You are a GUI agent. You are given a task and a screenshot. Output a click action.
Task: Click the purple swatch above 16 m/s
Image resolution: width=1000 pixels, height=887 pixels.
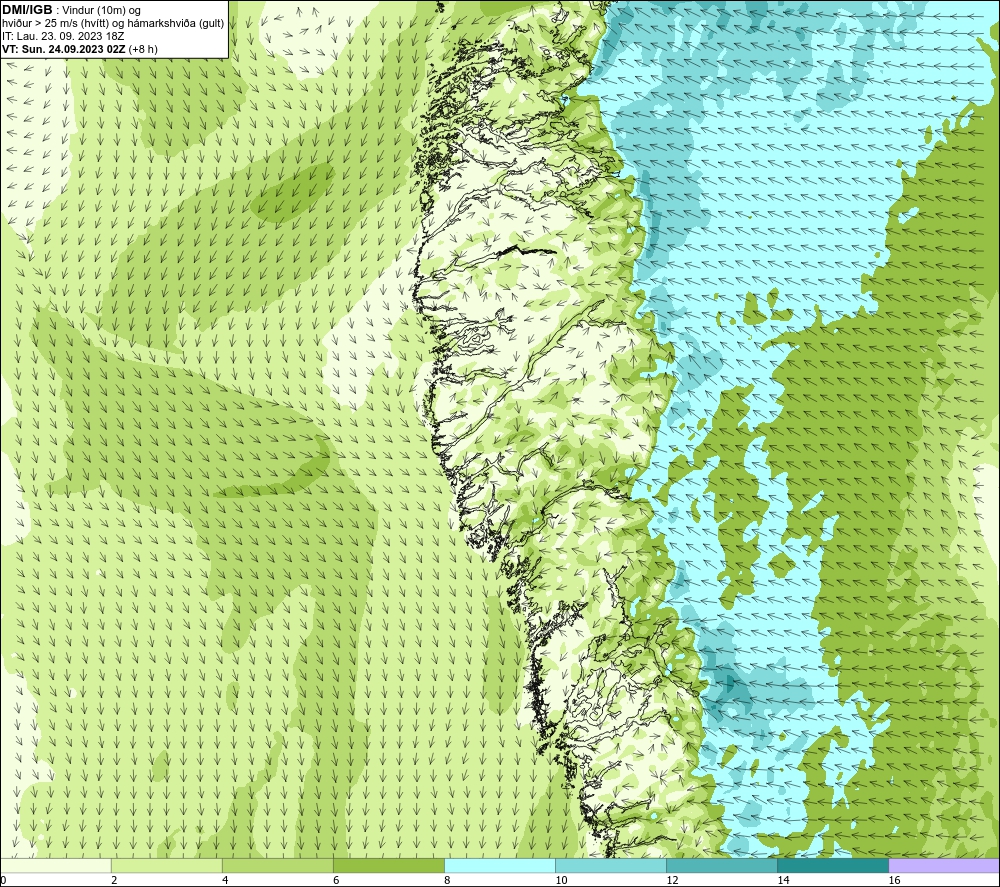[x=944, y=865]
